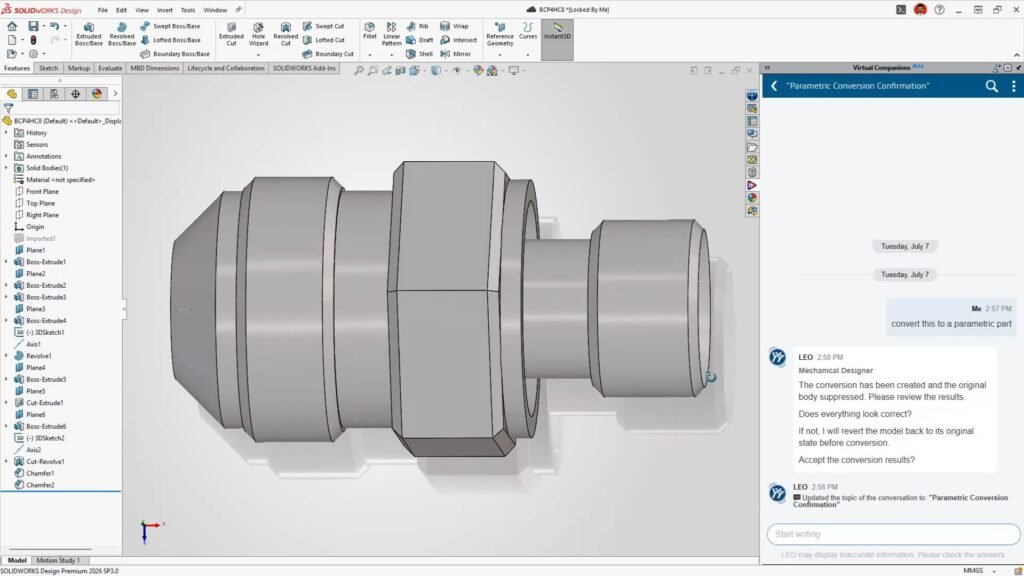Collapse the Virtual Companions panel

click(x=767, y=67)
